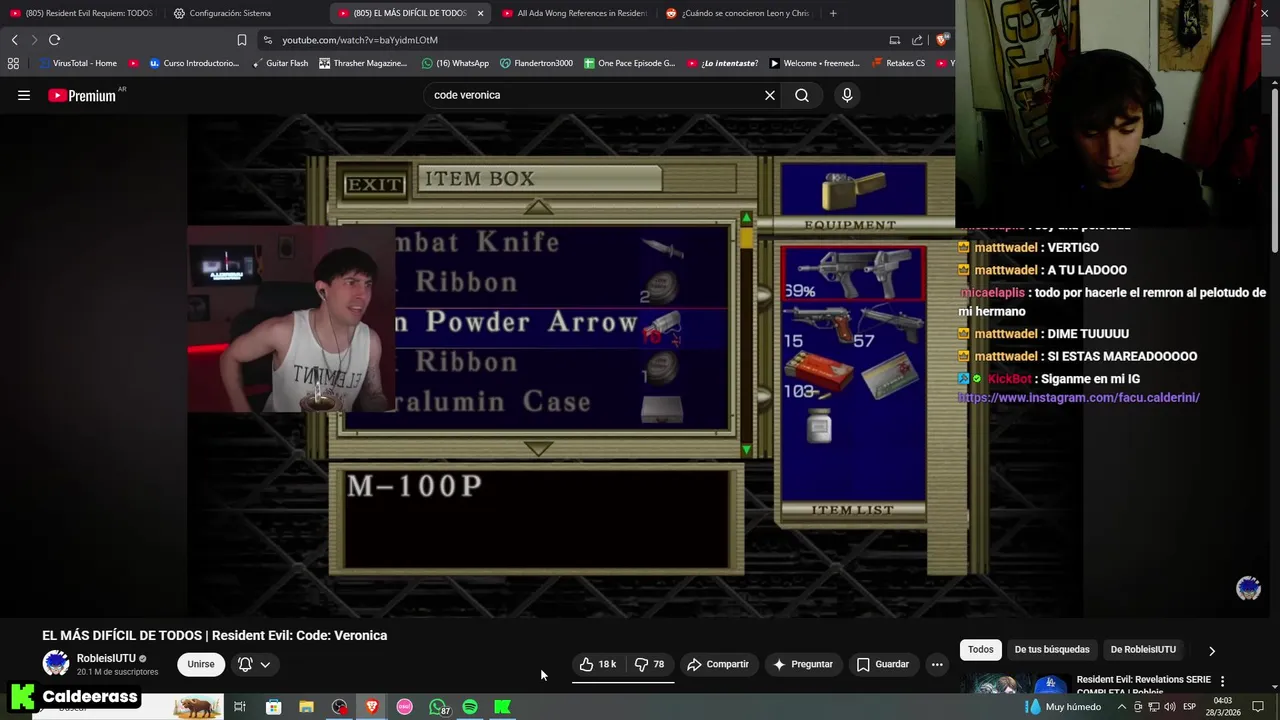This screenshot has width=1280, height=720.
Task: Click the Compartir share button
Action: pyautogui.click(x=717, y=664)
